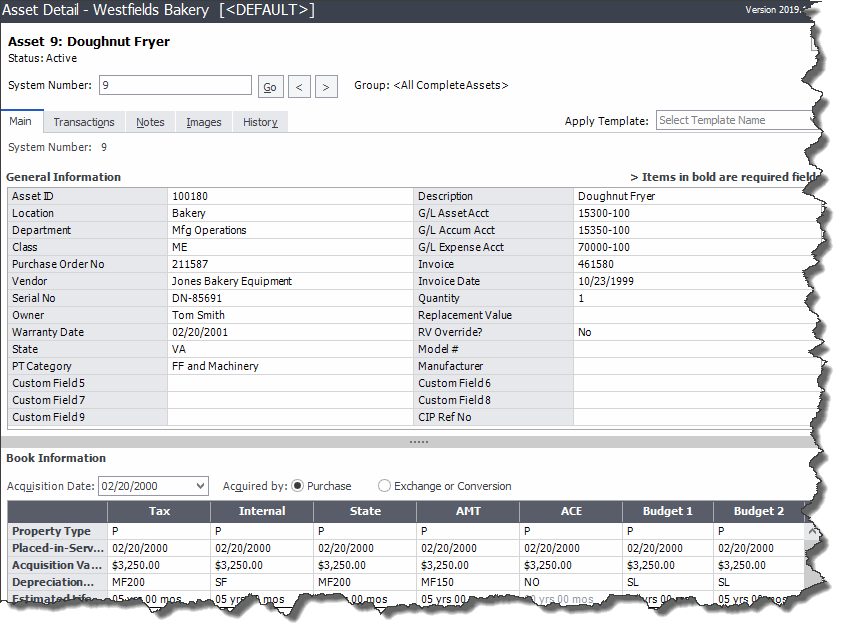The width and height of the screenshot is (848, 637).
Task: Click the next asset arrow button
Action: tap(326, 87)
